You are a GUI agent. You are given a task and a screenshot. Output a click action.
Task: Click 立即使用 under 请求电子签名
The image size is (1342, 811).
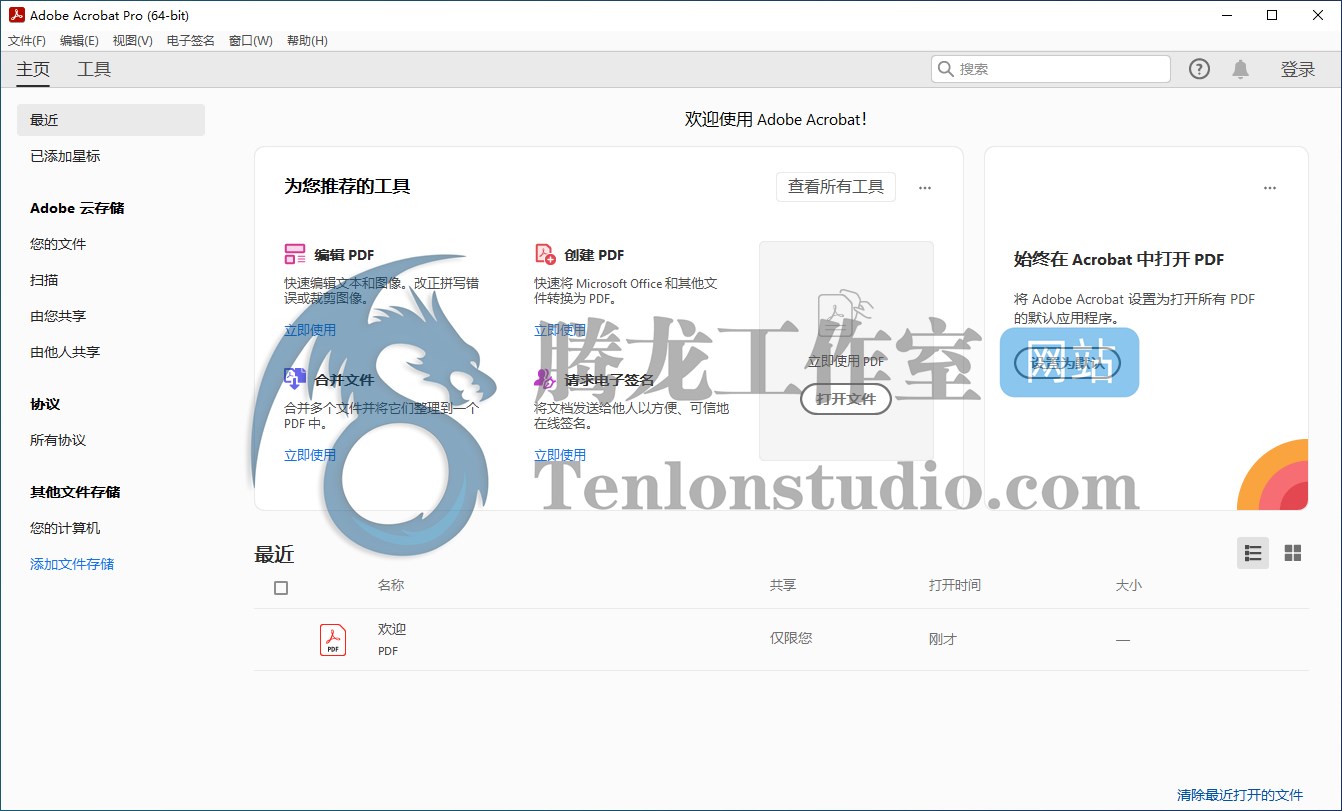(x=560, y=455)
